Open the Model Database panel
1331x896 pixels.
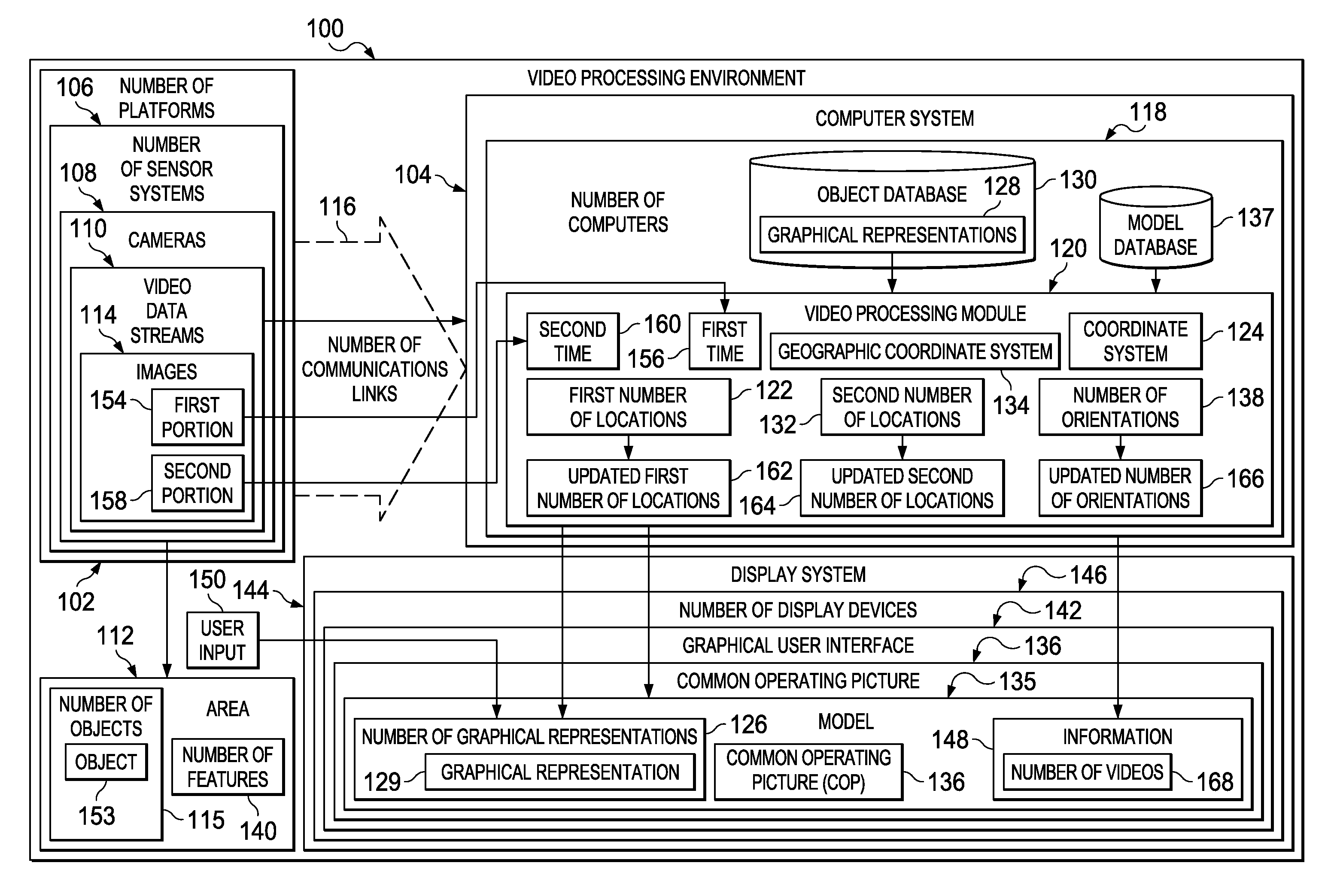click(1155, 225)
